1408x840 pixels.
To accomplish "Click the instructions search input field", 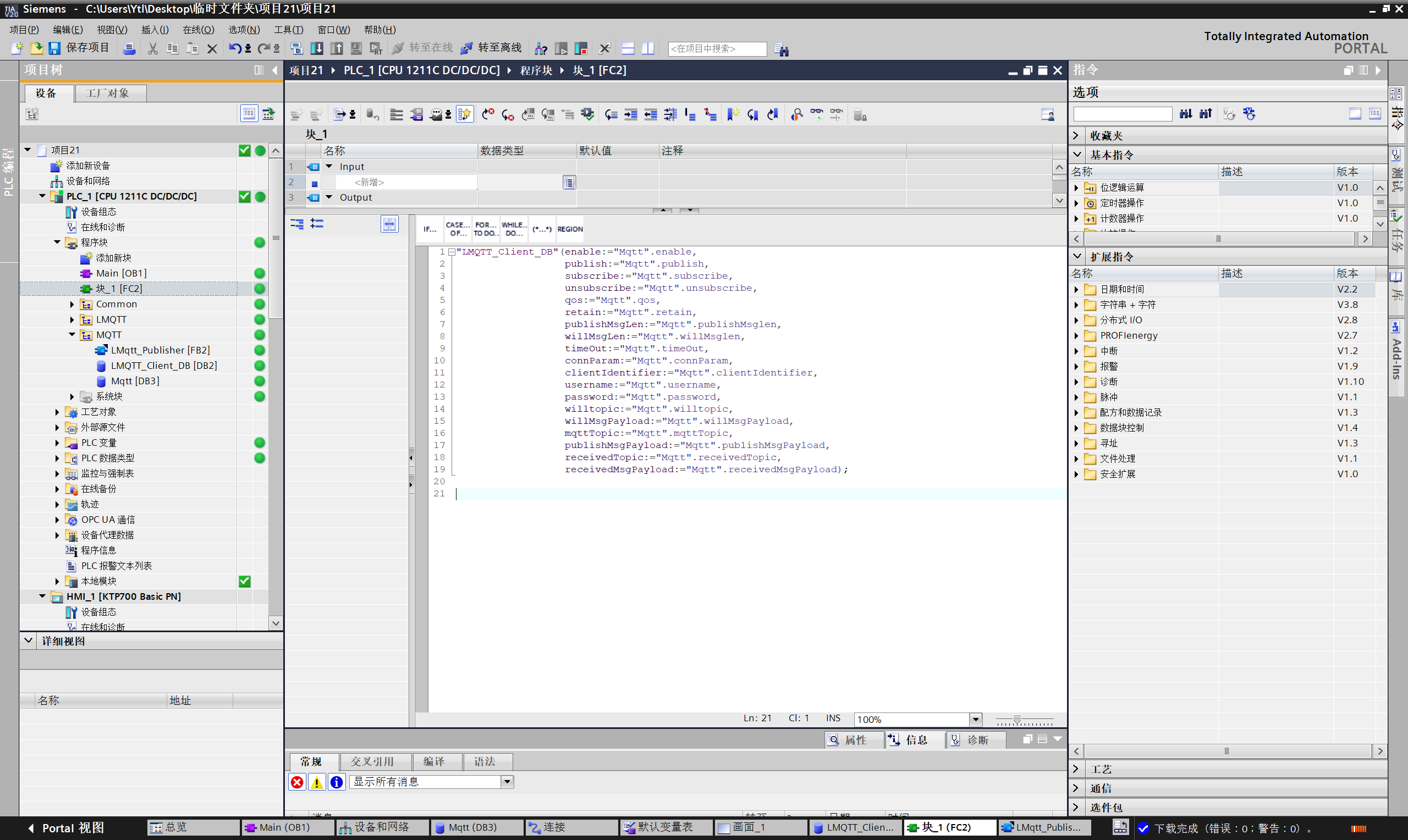I will point(1122,114).
